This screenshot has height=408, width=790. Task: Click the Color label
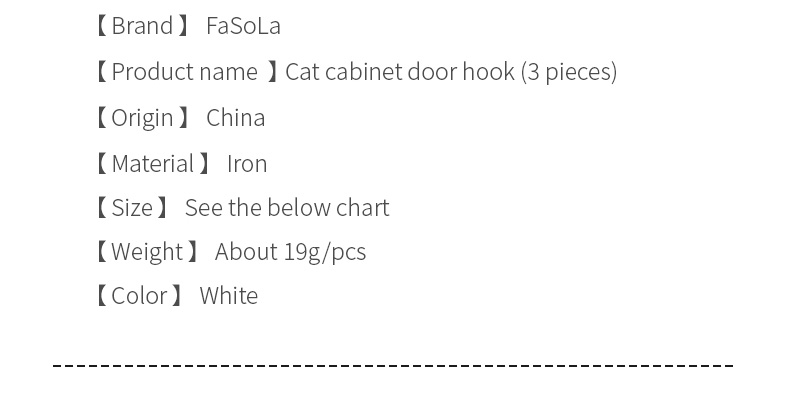point(139,296)
